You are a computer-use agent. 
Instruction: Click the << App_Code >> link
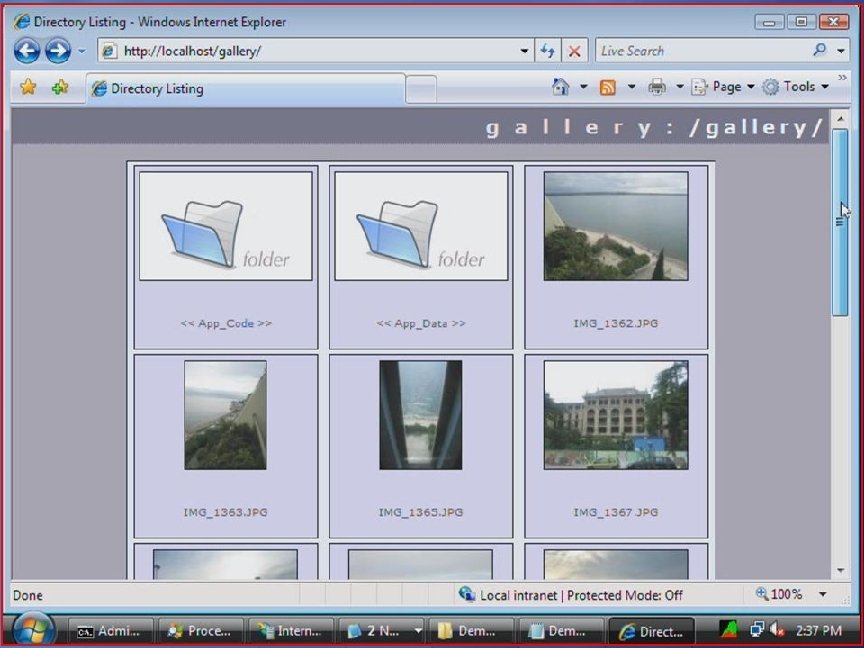point(226,323)
